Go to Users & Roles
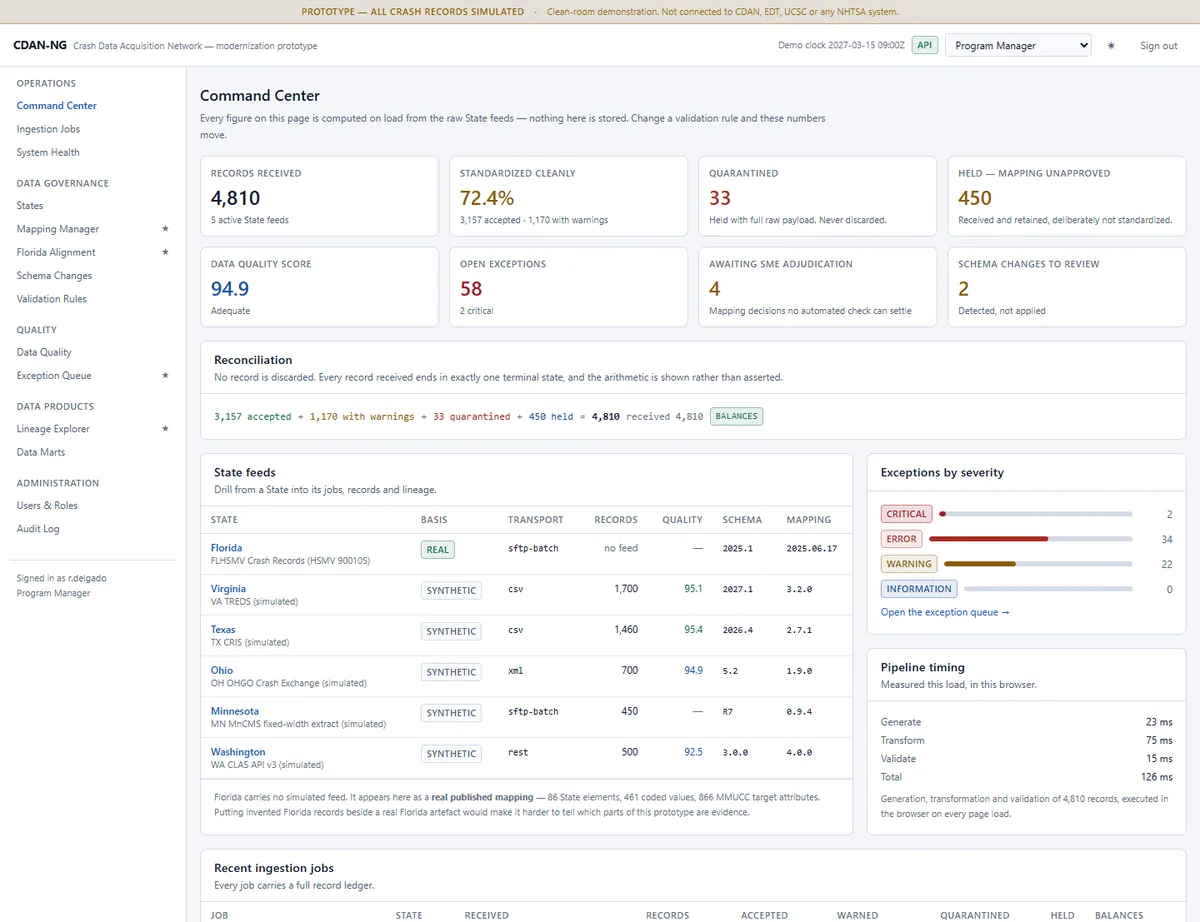The height and width of the screenshot is (922, 1200). [47, 506]
